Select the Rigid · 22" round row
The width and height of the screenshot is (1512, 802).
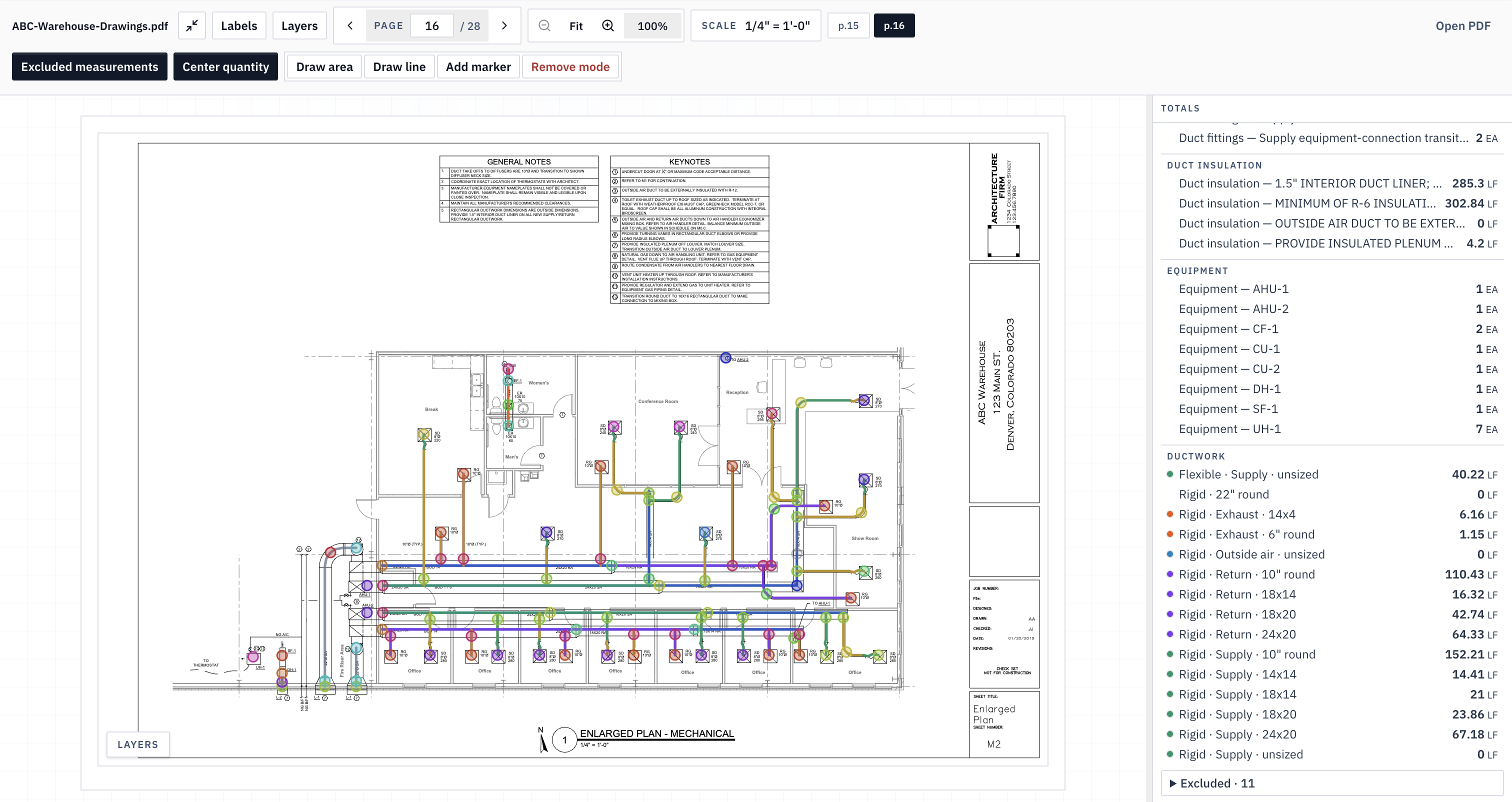[1332, 494]
